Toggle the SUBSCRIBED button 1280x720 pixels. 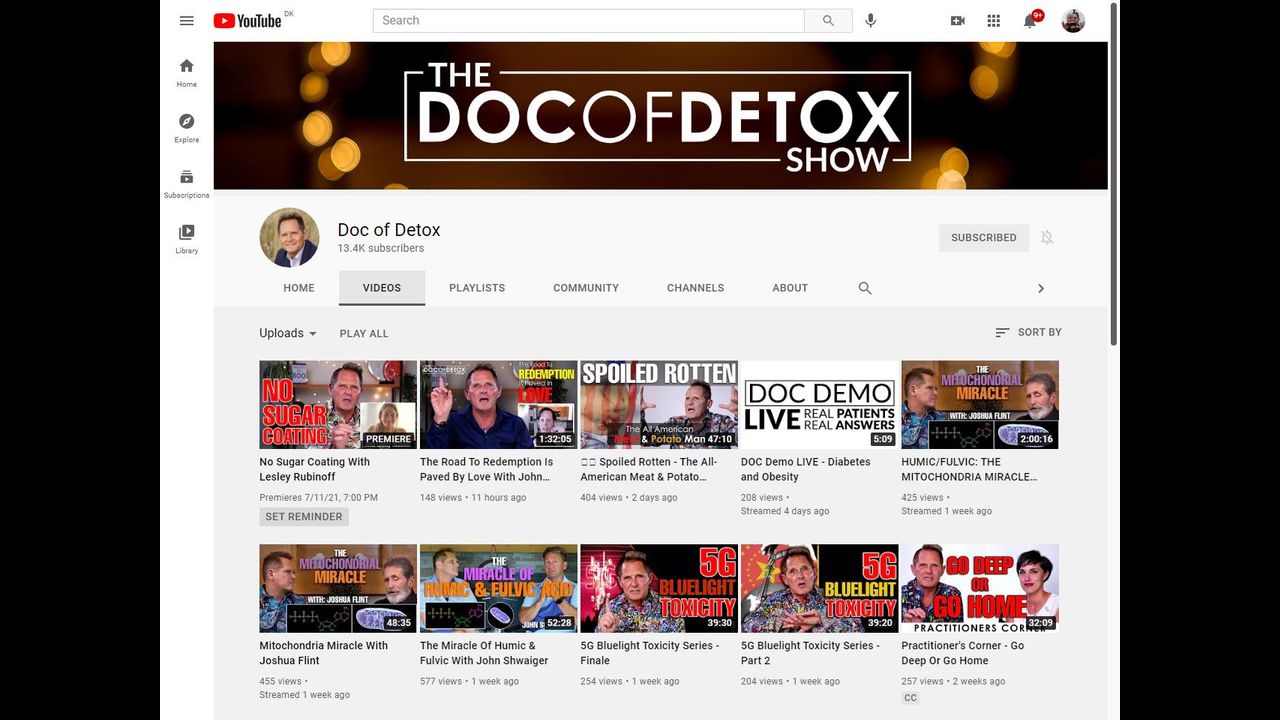tap(983, 238)
